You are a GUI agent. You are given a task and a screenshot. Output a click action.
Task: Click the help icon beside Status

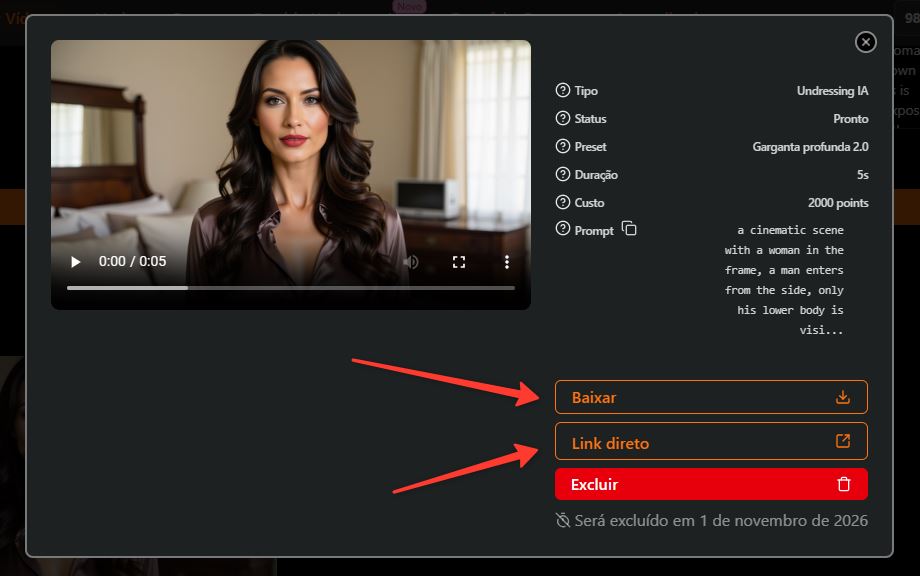coord(563,118)
